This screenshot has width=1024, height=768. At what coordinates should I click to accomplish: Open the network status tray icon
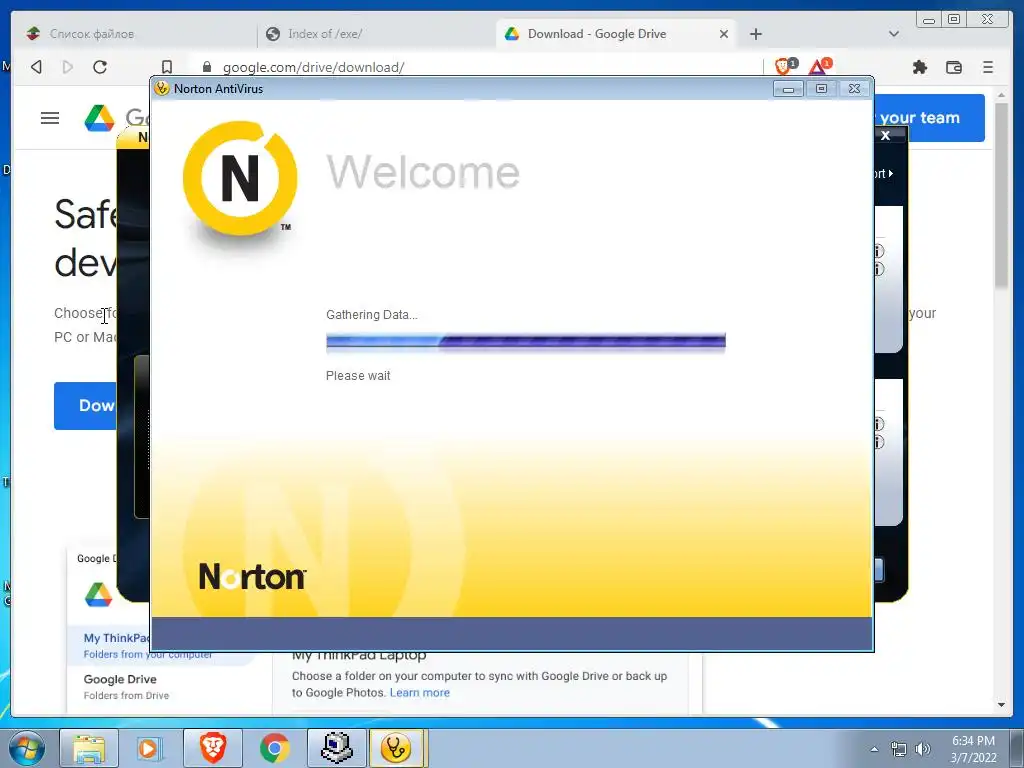pos(899,749)
